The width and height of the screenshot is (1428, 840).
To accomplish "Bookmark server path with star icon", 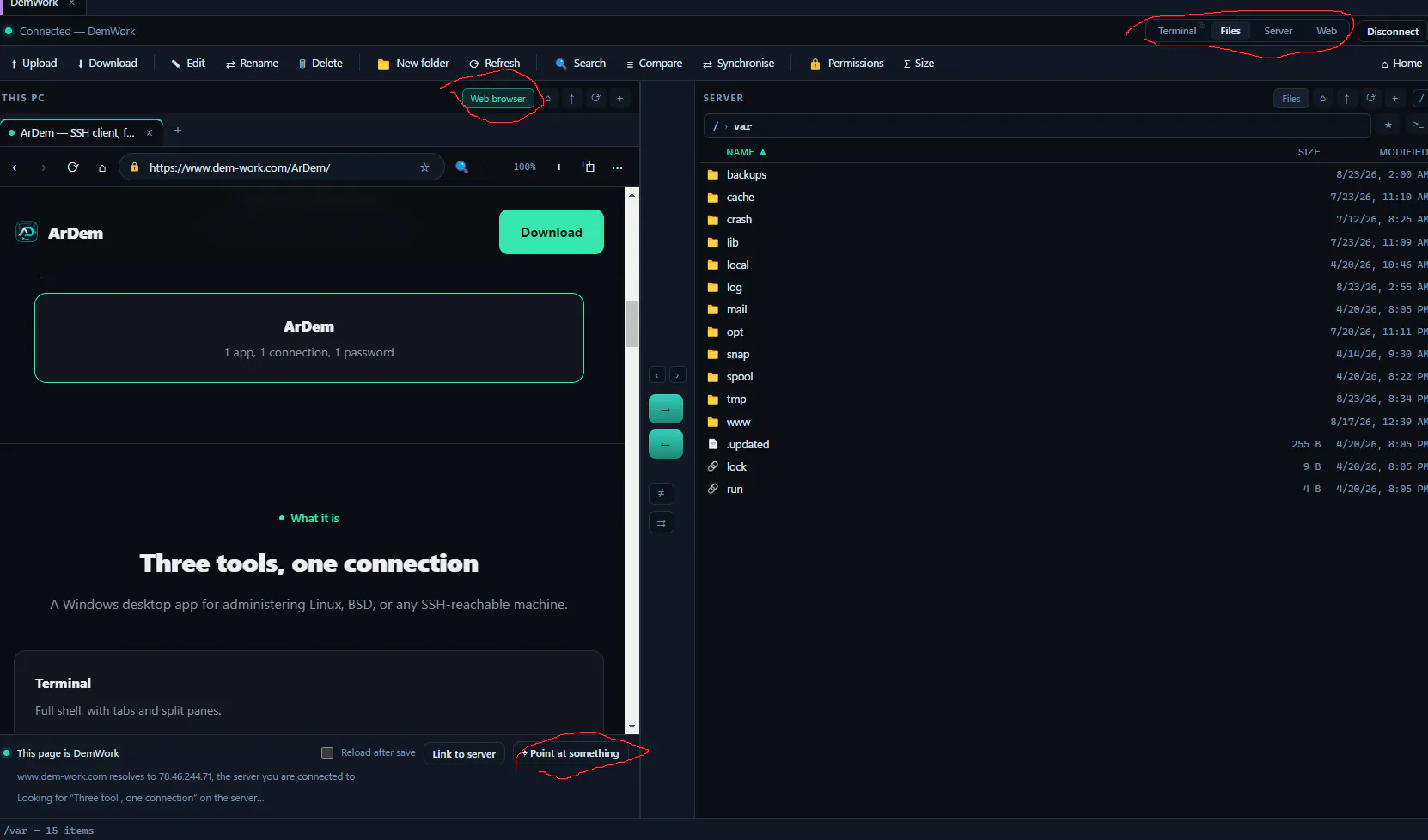I will tap(1388, 125).
